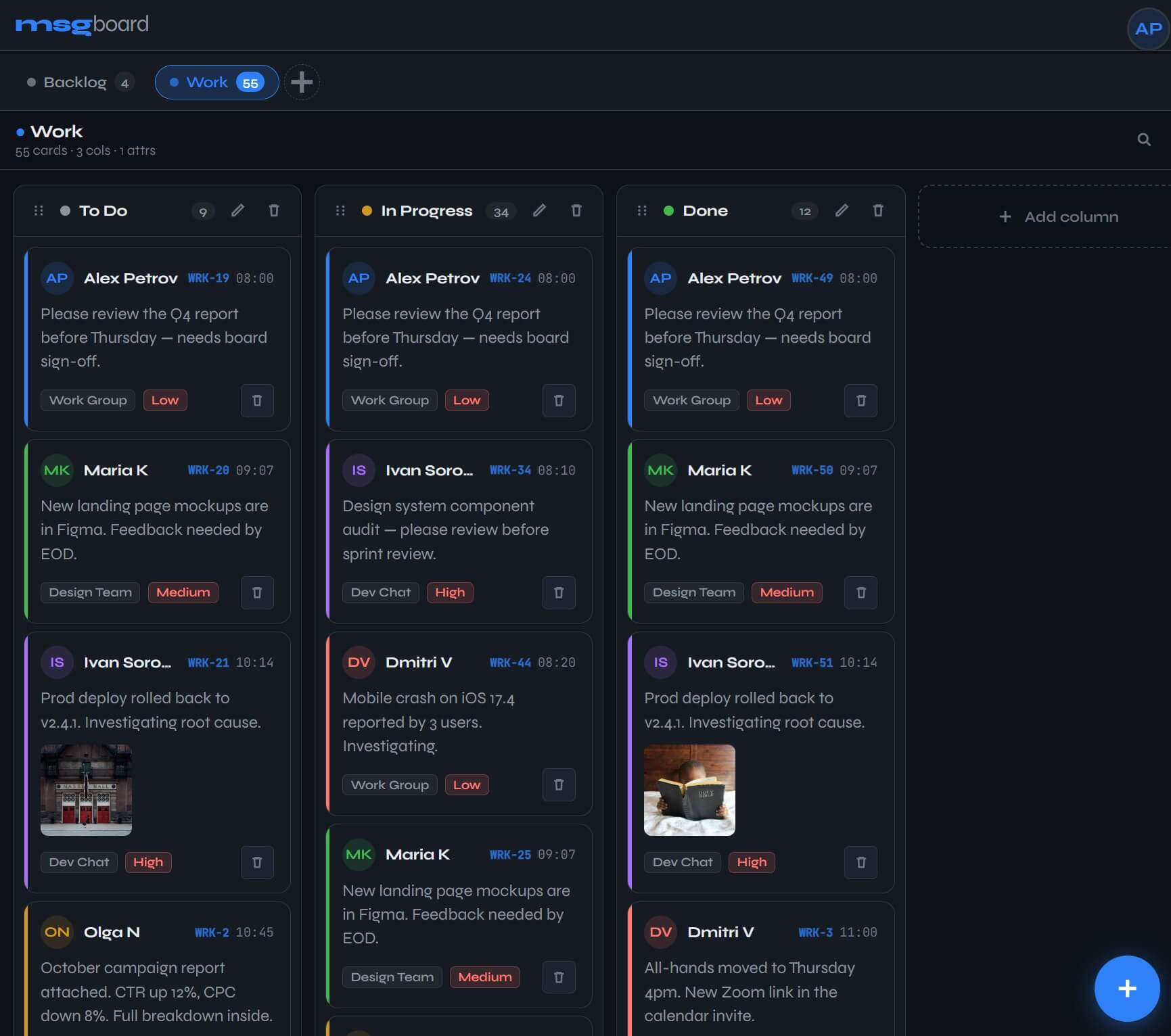
Task: Click the Add column button
Action: coord(1058,216)
